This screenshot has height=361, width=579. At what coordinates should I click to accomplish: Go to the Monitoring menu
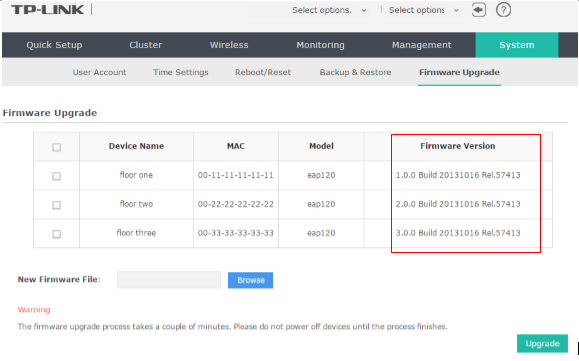[x=320, y=45]
